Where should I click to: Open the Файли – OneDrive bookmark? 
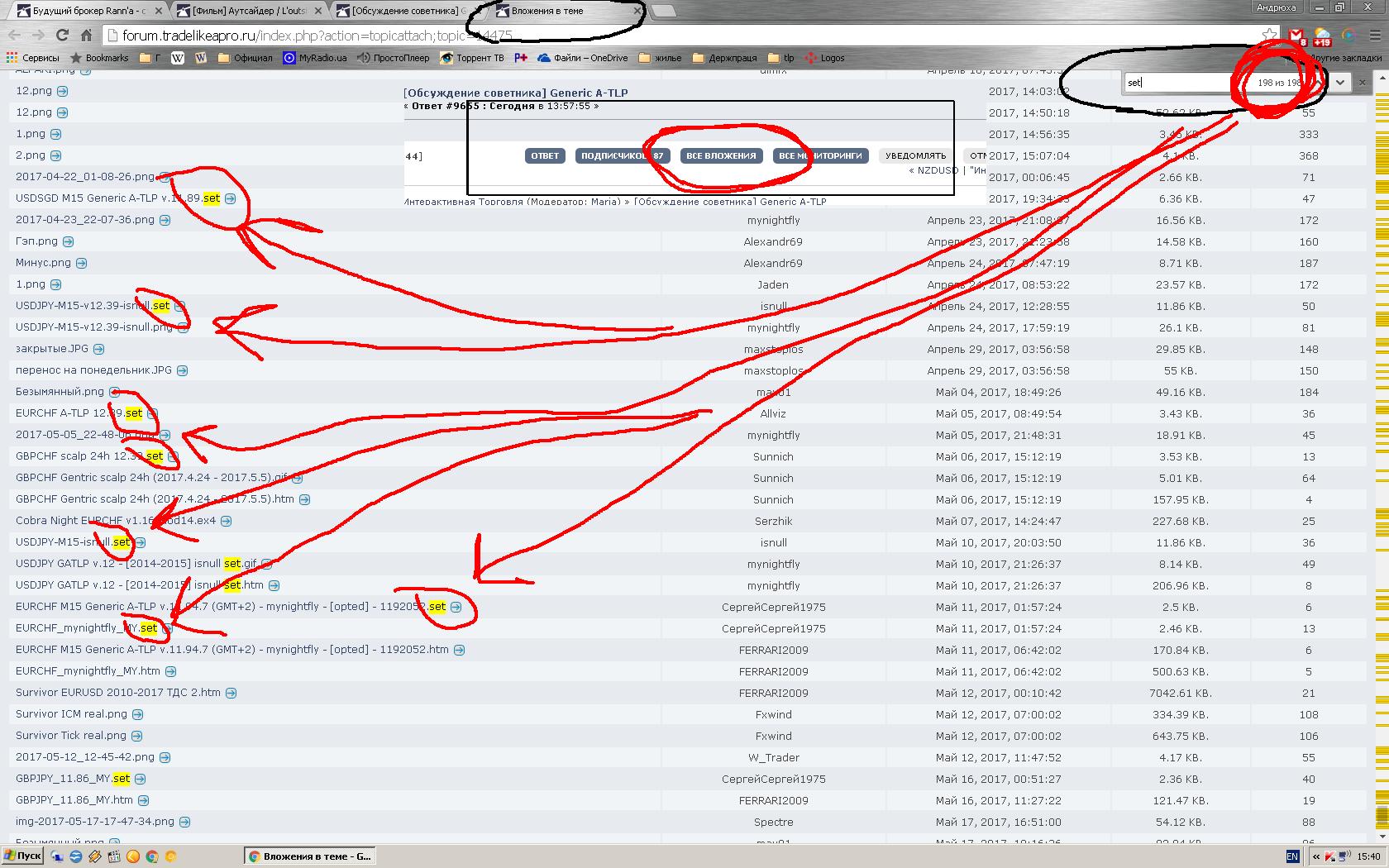click(x=583, y=58)
